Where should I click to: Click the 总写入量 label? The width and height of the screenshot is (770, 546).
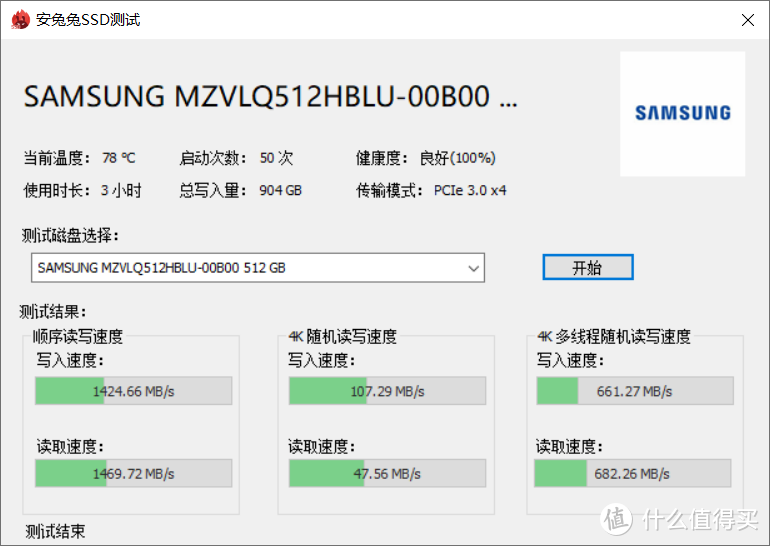coord(213,191)
